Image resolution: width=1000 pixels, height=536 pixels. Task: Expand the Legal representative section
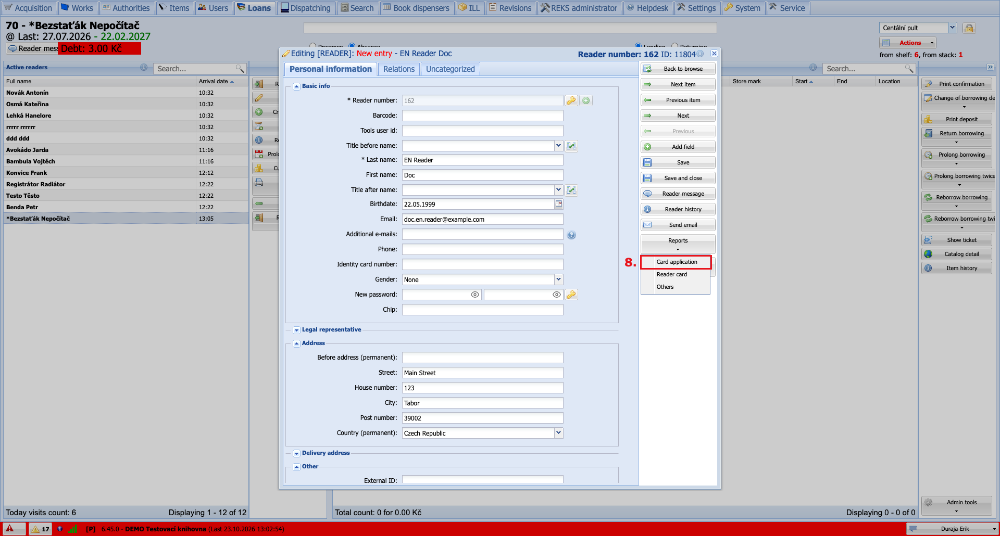click(296, 329)
